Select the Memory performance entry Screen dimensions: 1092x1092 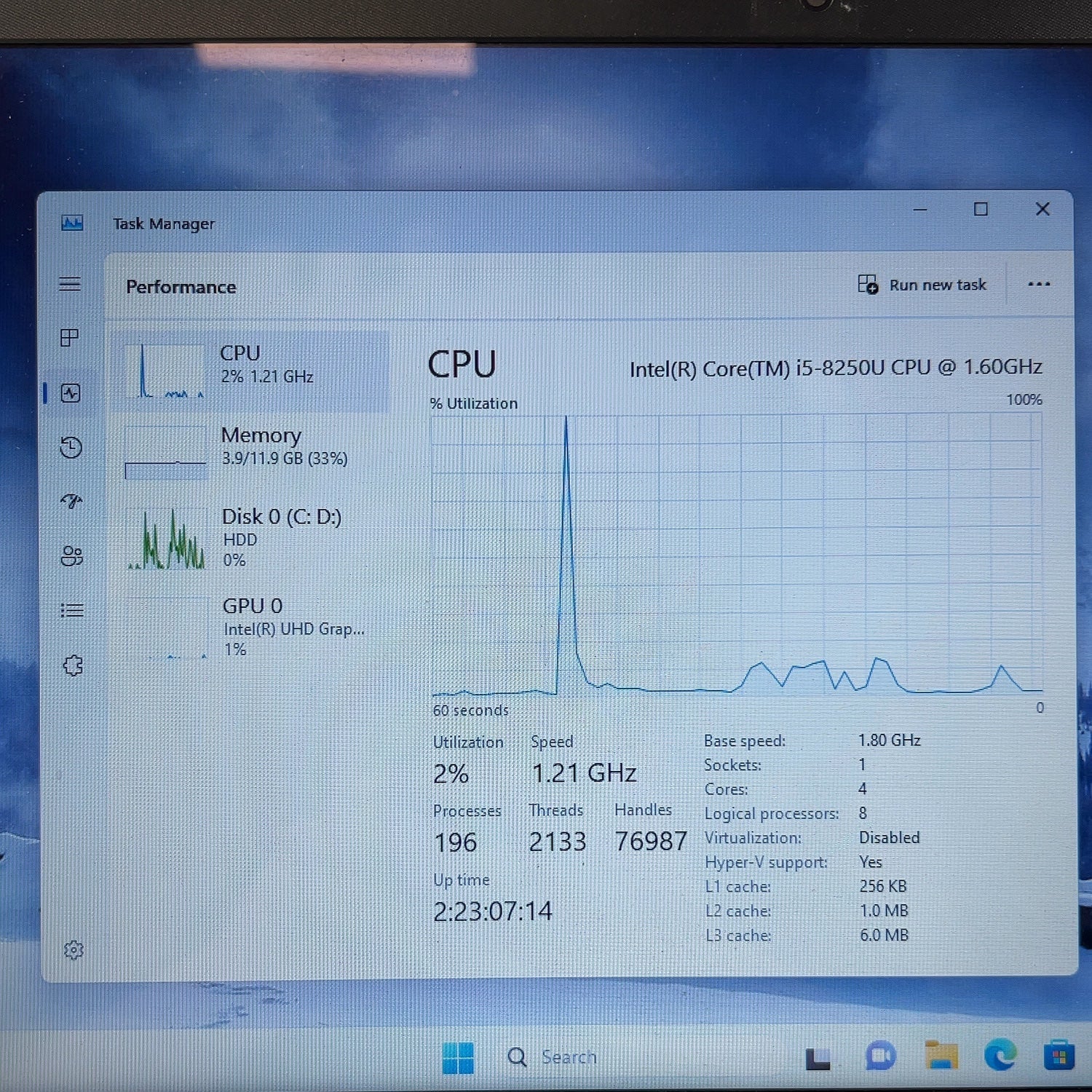[252, 451]
